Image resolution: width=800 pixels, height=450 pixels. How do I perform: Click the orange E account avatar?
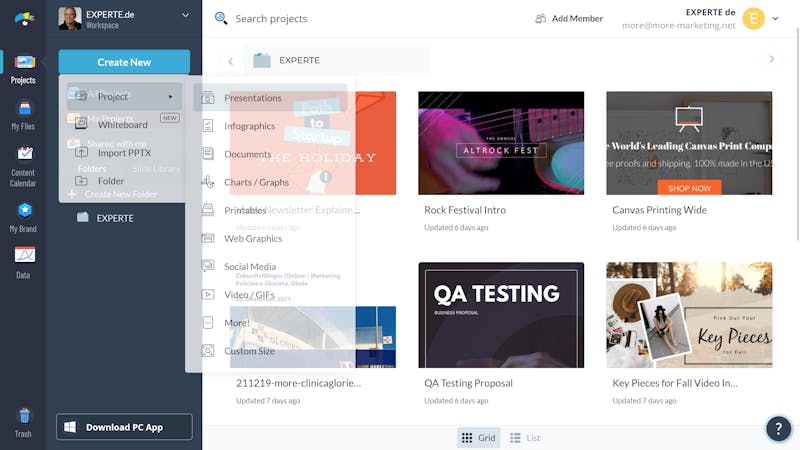(x=754, y=19)
